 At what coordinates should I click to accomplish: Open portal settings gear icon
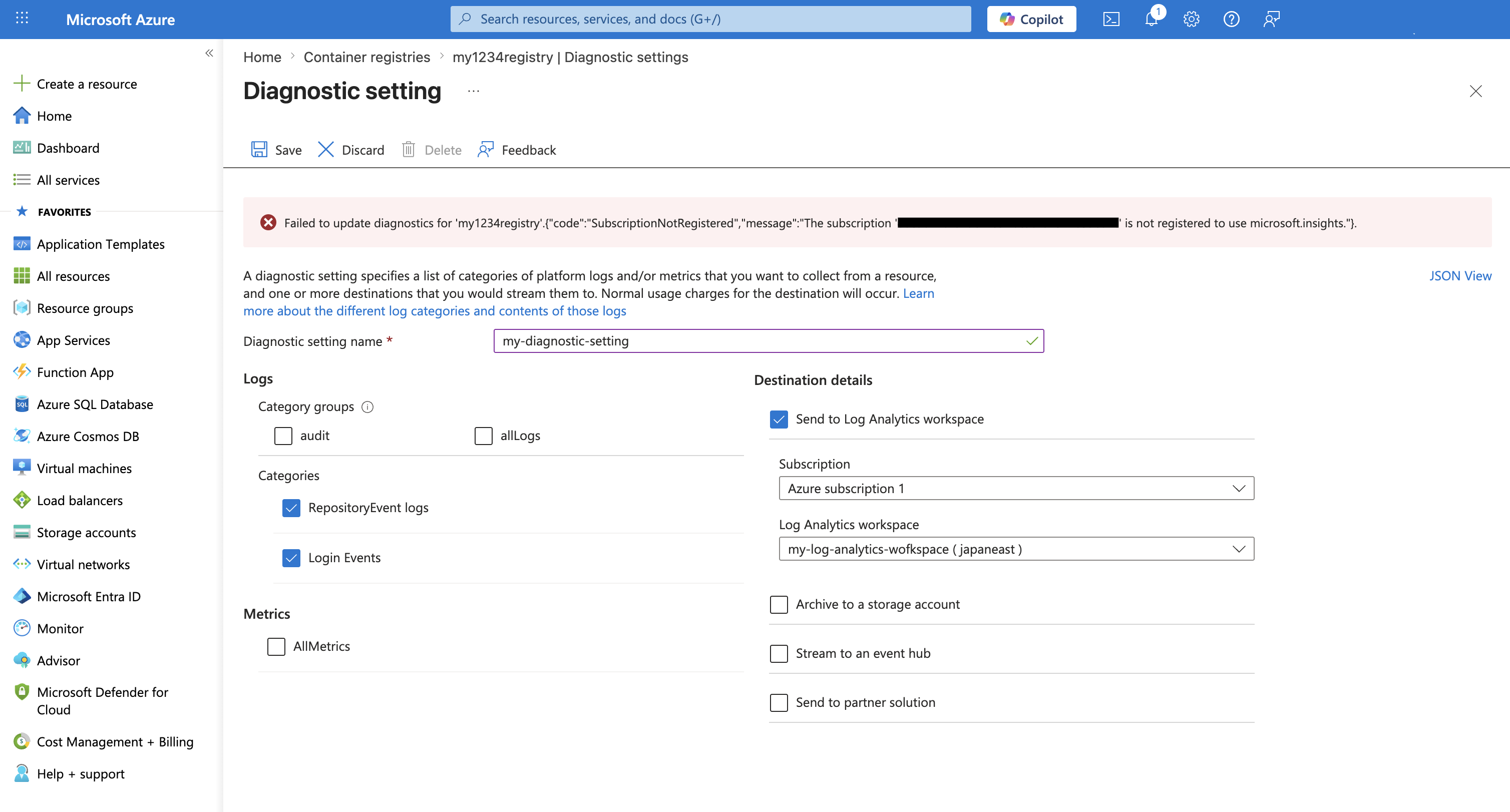pyautogui.click(x=1191, y=20)
